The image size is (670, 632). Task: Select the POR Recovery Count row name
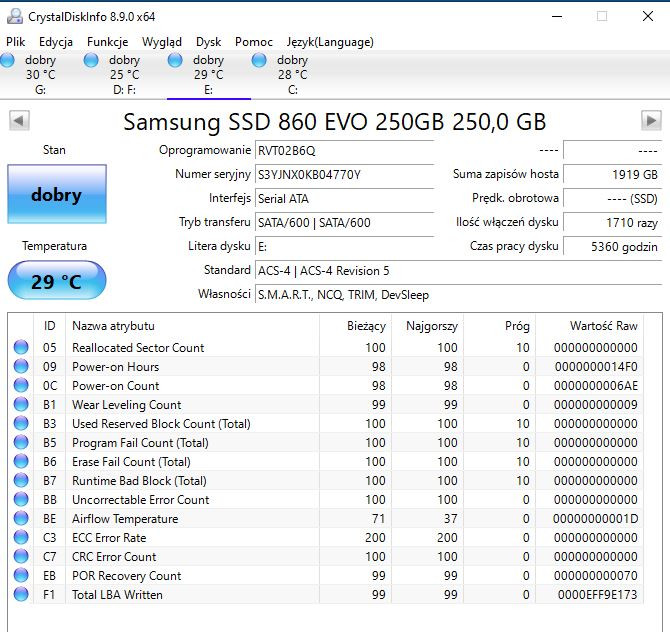point(126,576)
